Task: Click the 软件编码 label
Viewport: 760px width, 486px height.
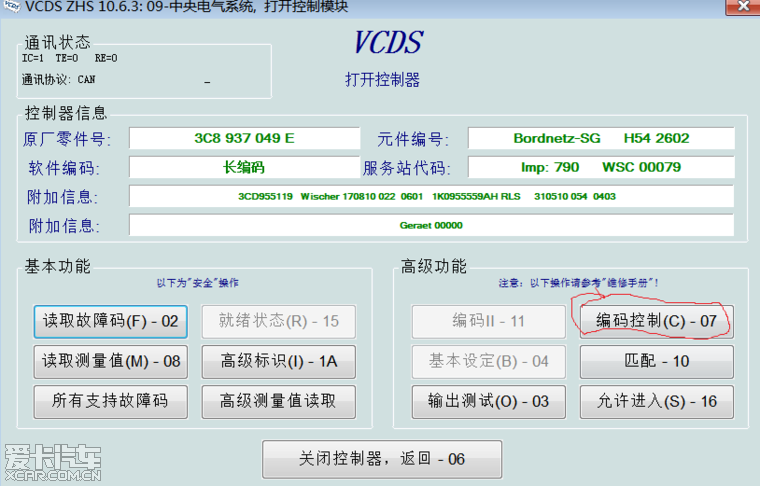Action: 64,168
